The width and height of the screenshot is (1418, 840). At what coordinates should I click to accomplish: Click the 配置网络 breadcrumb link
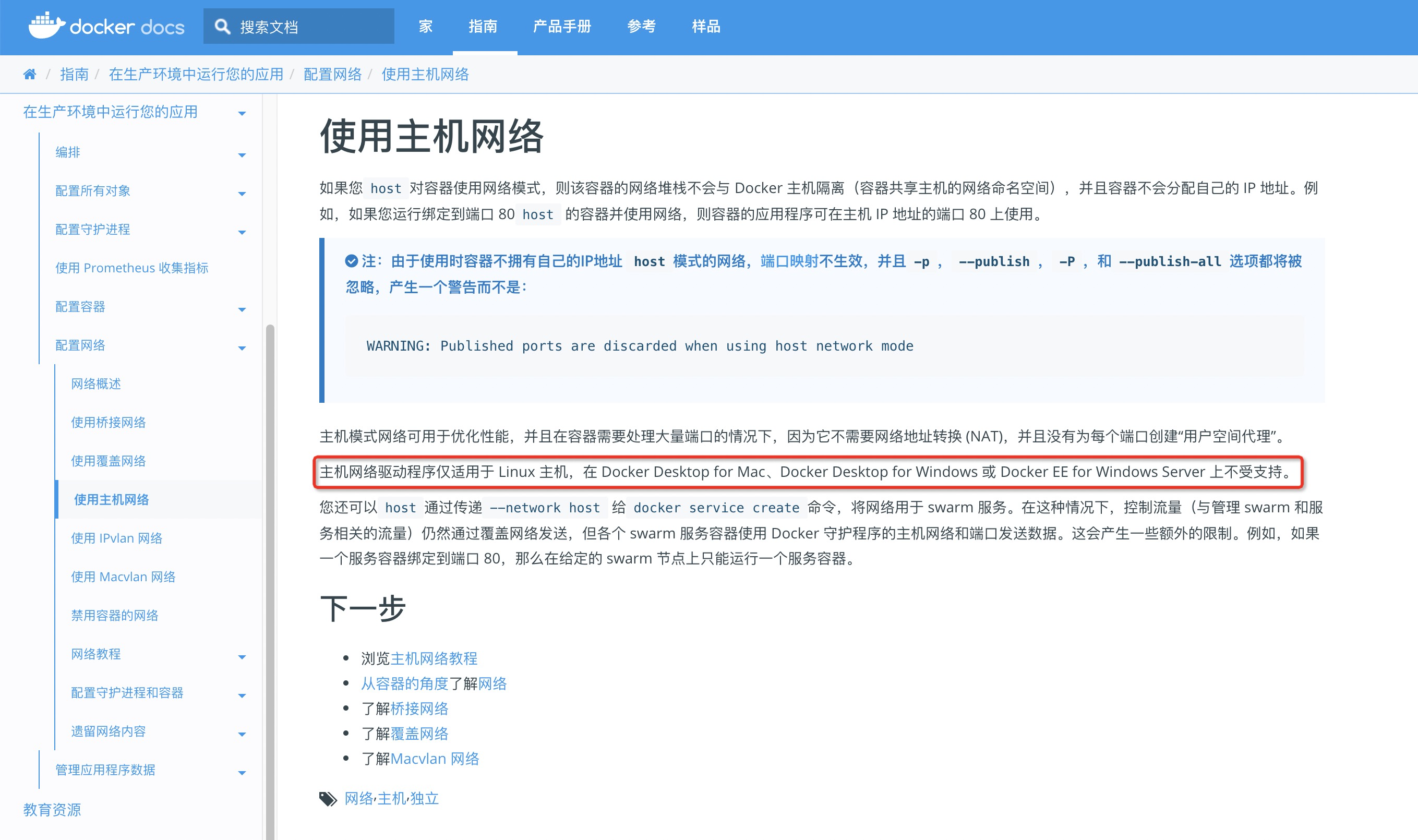pos(332,74)
